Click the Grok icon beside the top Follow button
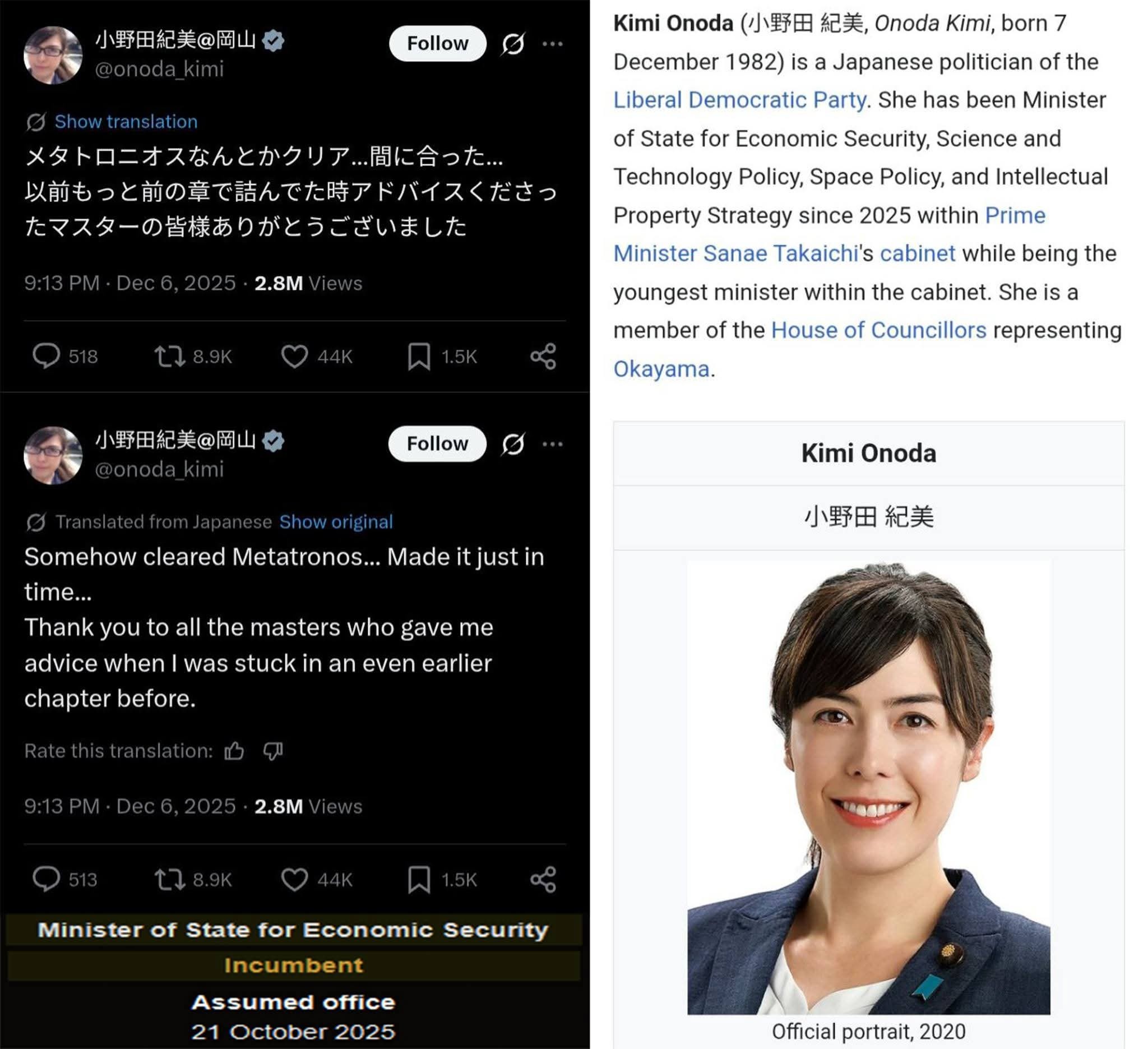This screenshot has height=1049, width=1148. (x=512, y=43)
